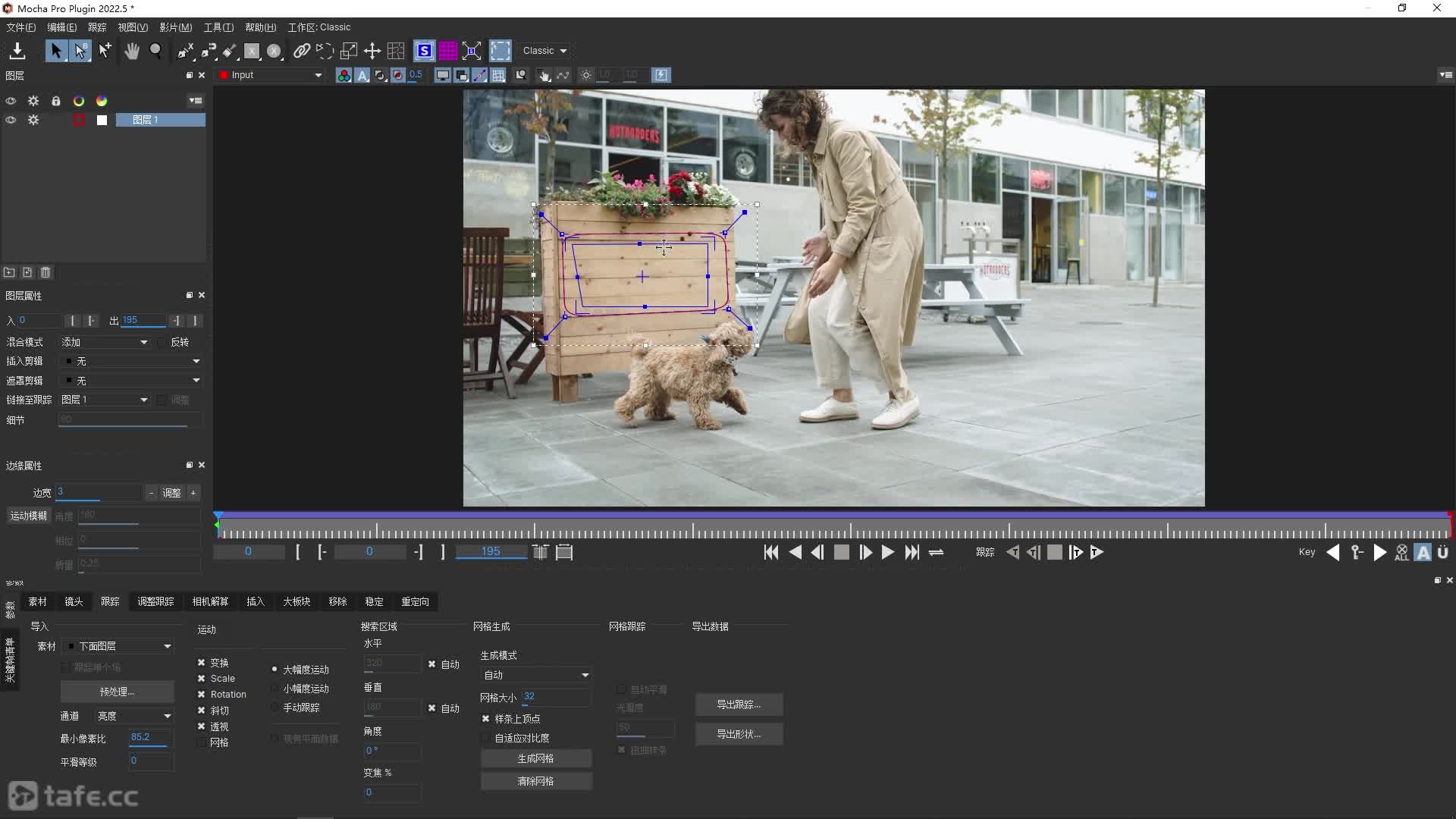Image resolution: width=1456 pixels, height=819 pixels.
Task: Select the Bezier spline pen tool
Action: [209, 51]
